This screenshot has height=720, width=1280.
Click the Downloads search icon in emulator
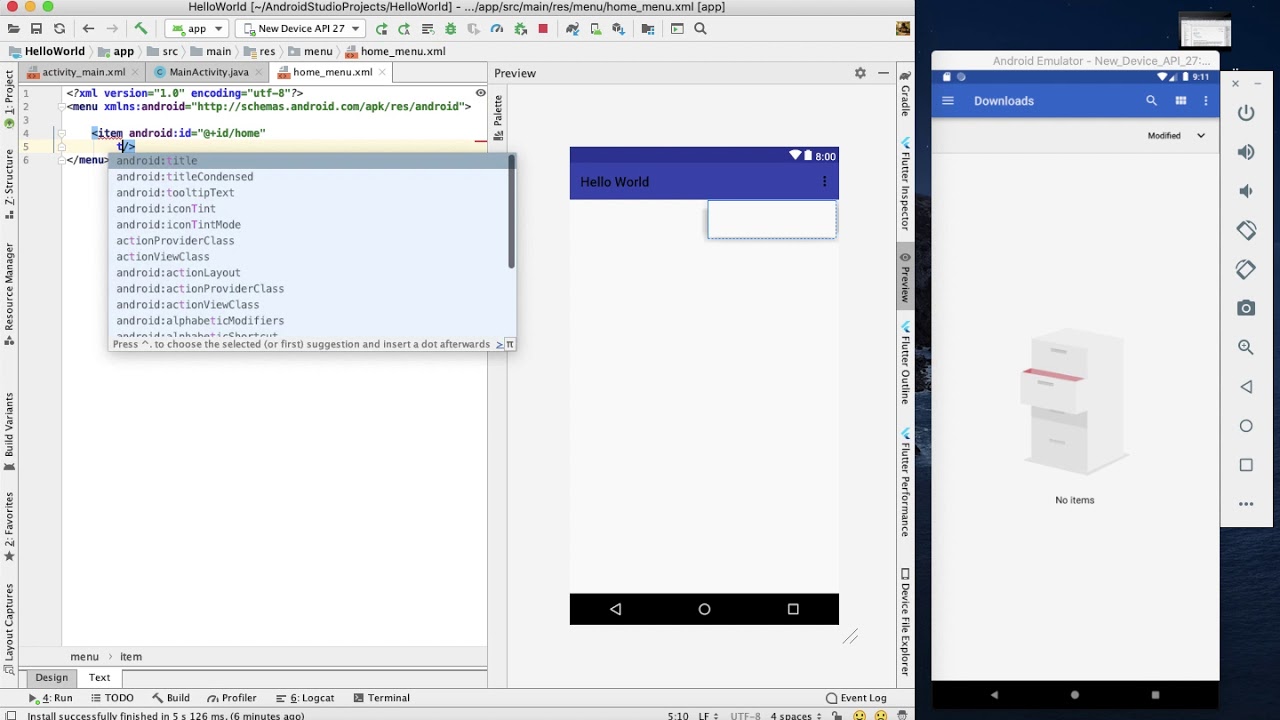coord(1152,101)
